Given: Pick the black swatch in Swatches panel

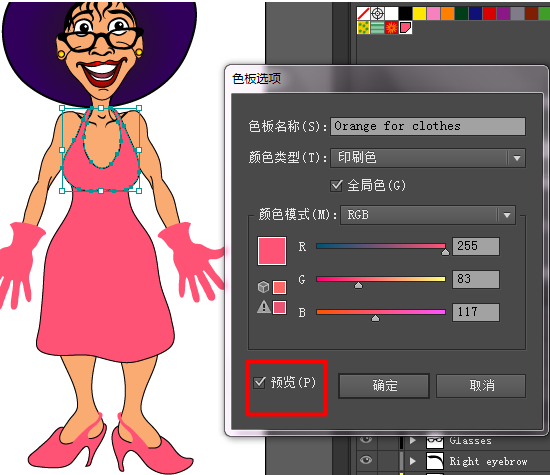Looking at the screenshot, I should 405,14.
